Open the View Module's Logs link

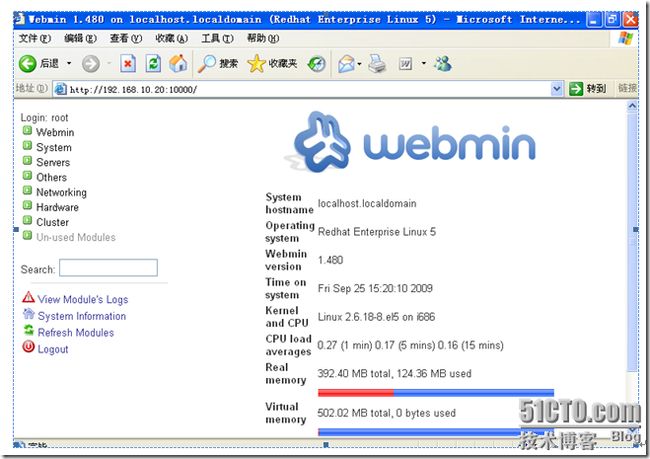[x=83, y=299]
